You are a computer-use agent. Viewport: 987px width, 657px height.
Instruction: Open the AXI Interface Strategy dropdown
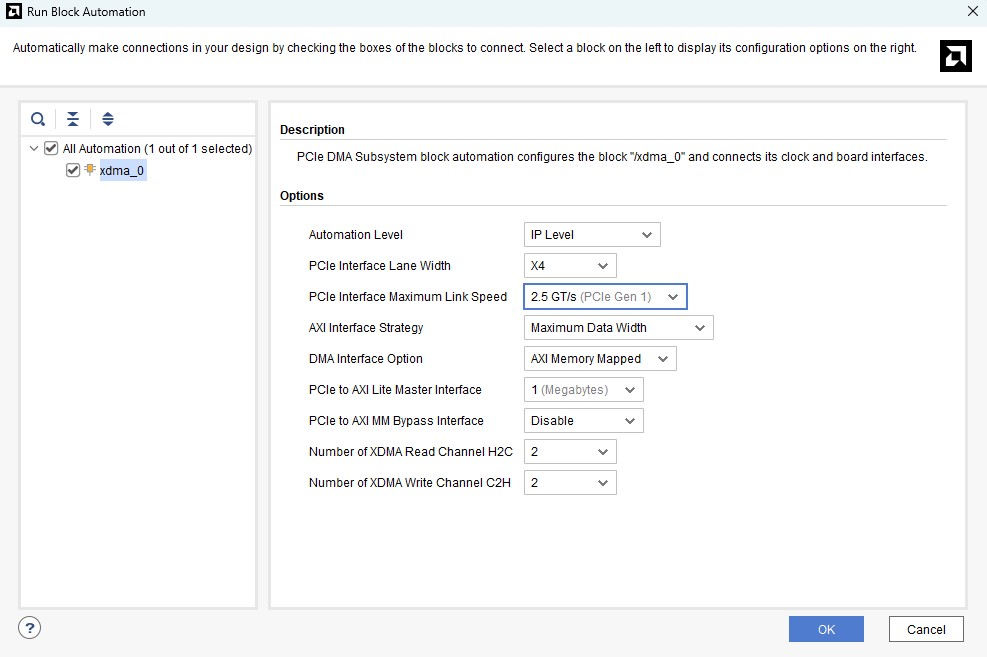(x=618, y=328)
